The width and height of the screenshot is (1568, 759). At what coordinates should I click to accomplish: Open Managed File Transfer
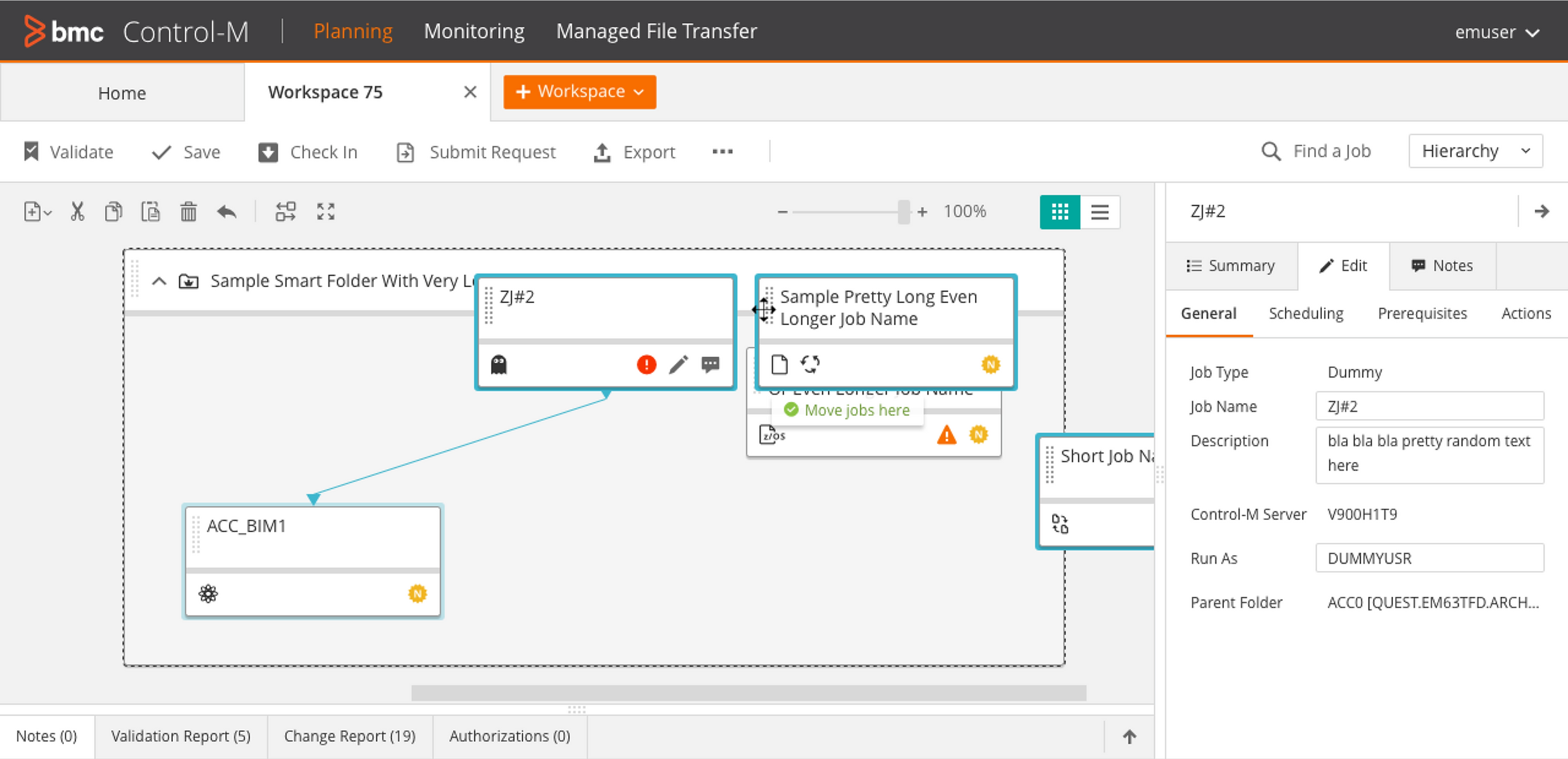point(656,31)
